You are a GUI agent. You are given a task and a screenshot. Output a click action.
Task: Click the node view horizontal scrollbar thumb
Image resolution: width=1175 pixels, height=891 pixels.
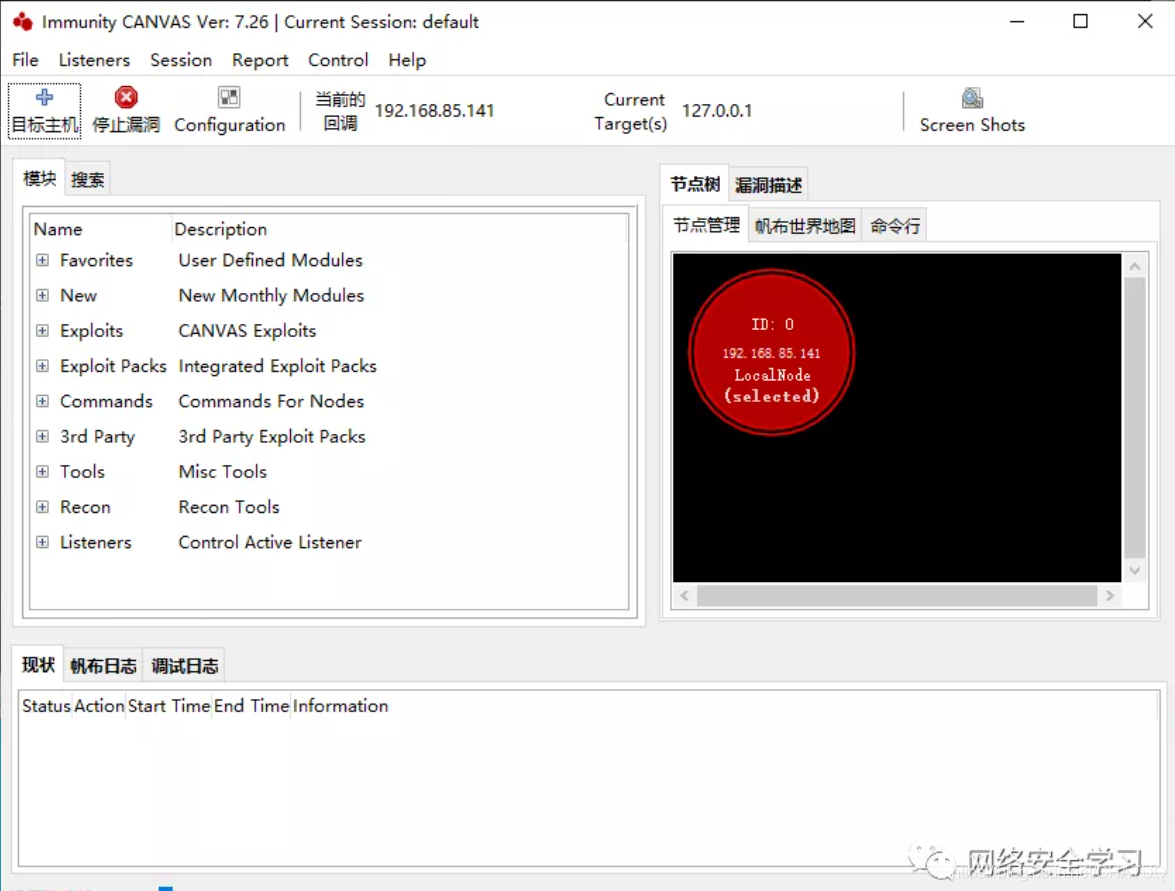[896, 596]
